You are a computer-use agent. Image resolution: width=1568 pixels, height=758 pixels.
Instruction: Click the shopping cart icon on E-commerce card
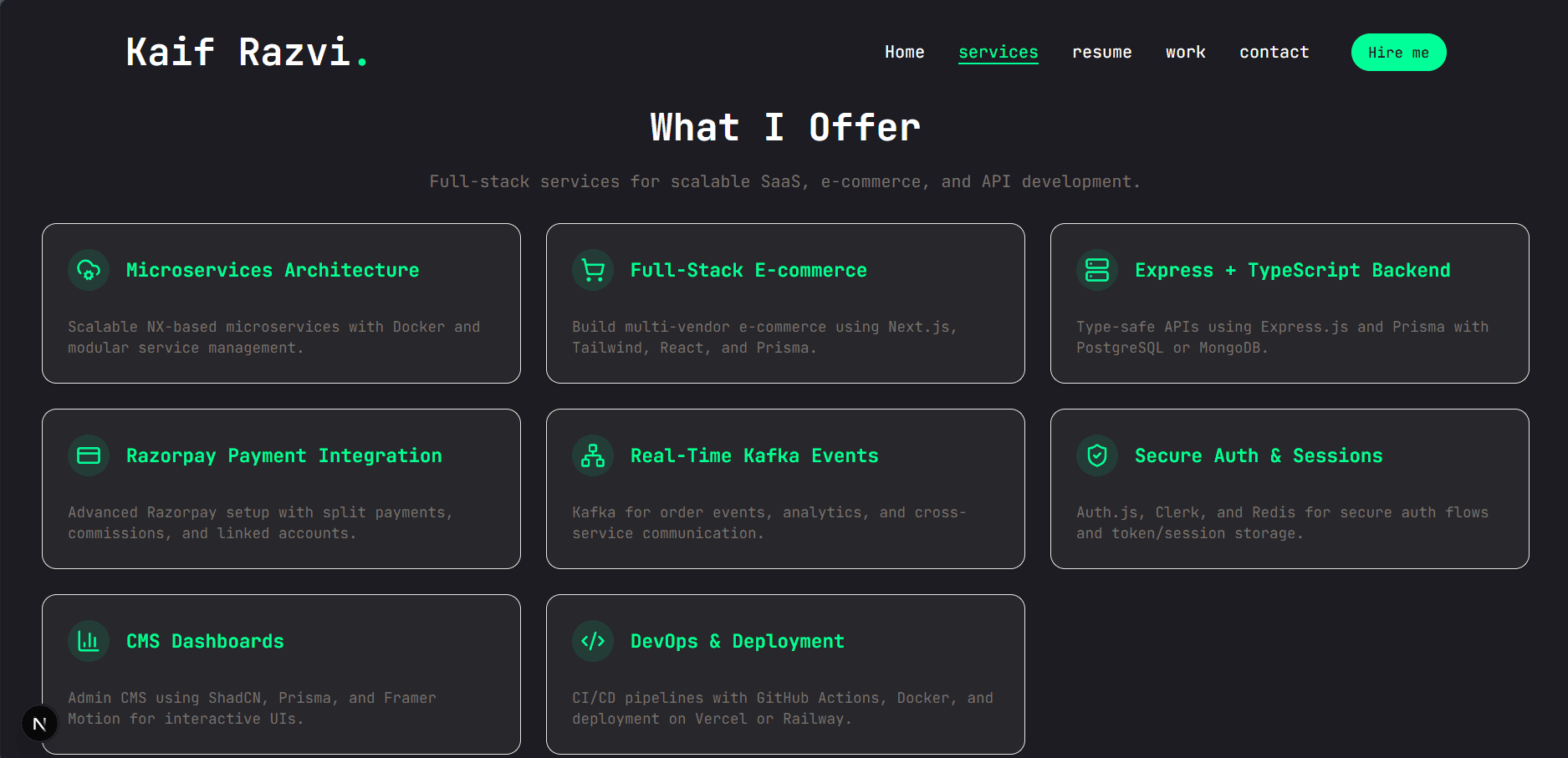[593, 270]
